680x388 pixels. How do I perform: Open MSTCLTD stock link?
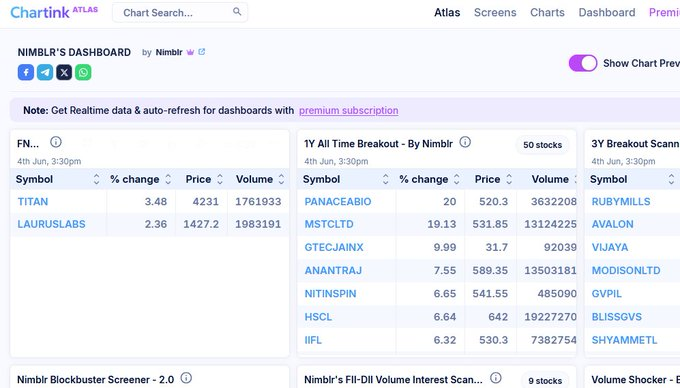pos(329,224)
